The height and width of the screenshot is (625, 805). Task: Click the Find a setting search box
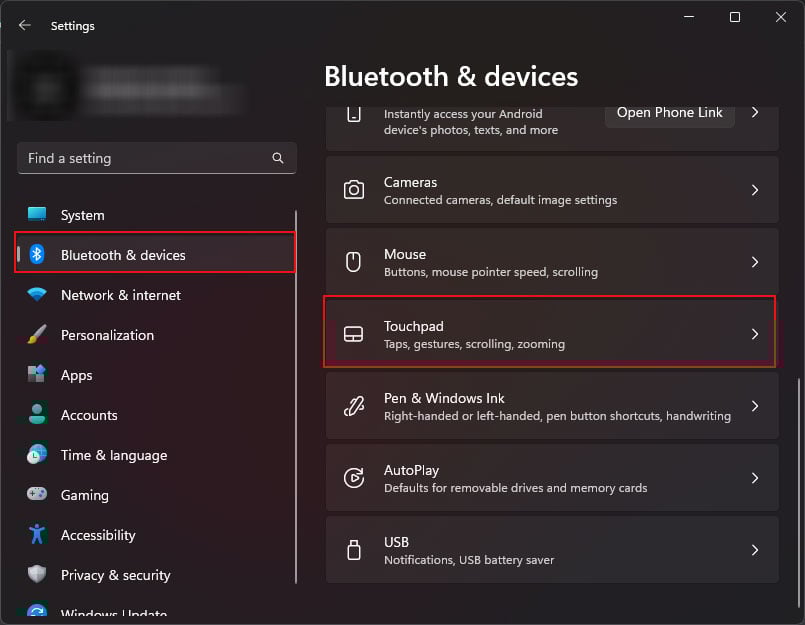click(145, 158)
